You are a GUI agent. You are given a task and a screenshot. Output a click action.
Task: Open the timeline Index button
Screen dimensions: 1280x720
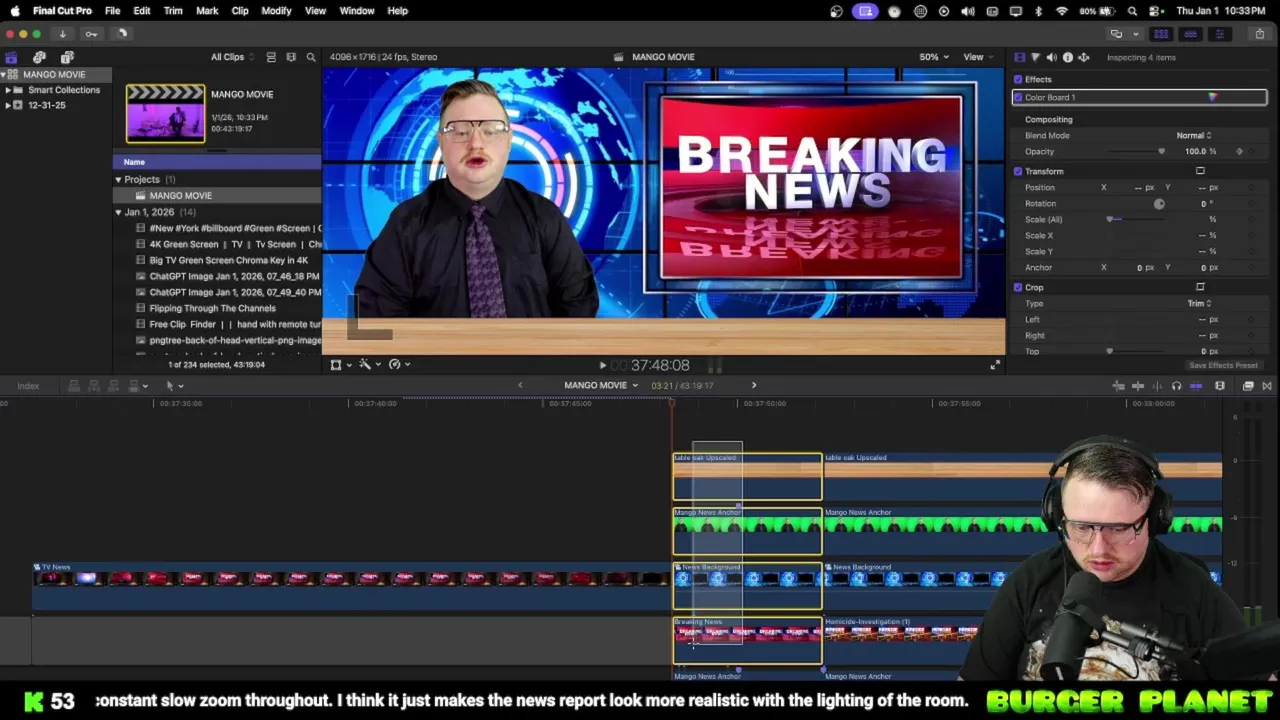pos(28,386)
